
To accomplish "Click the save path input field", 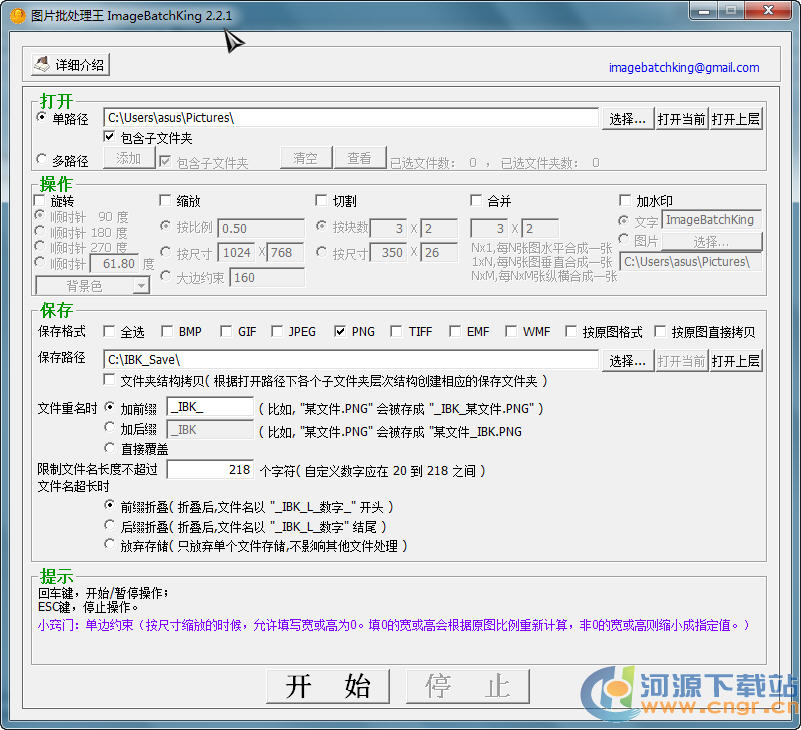I will [350, 360].
